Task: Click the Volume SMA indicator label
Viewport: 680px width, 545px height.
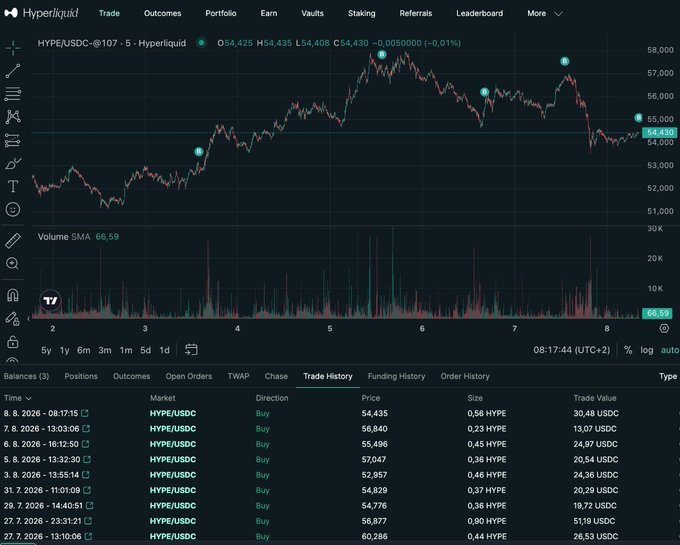Action: 64,237
